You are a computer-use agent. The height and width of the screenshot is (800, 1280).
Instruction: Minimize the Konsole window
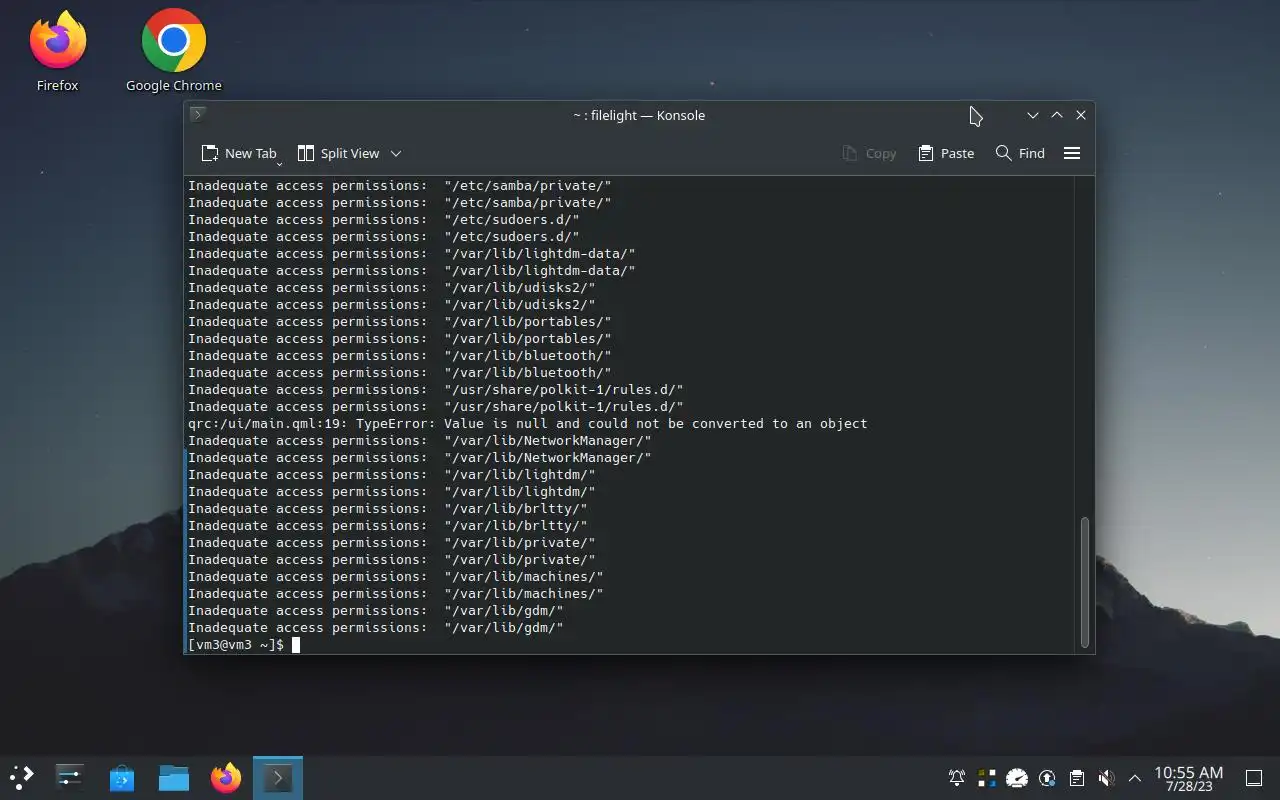[1033, 115]
